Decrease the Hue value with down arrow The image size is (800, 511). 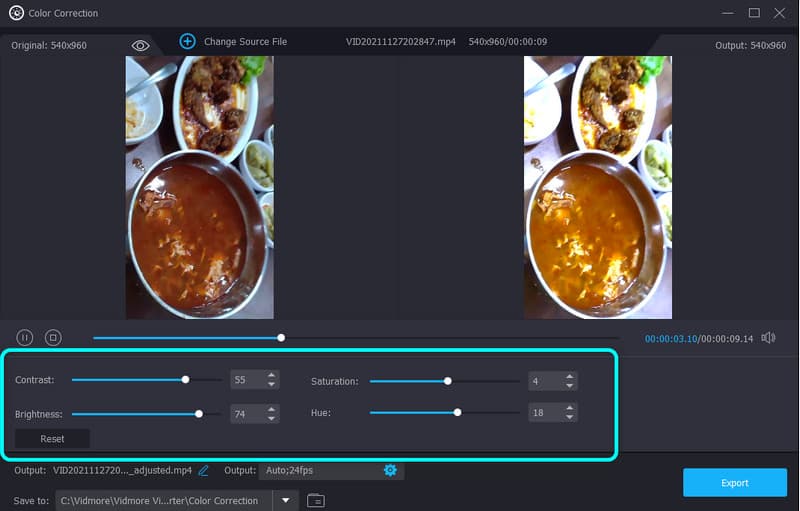tap(569, 418)
